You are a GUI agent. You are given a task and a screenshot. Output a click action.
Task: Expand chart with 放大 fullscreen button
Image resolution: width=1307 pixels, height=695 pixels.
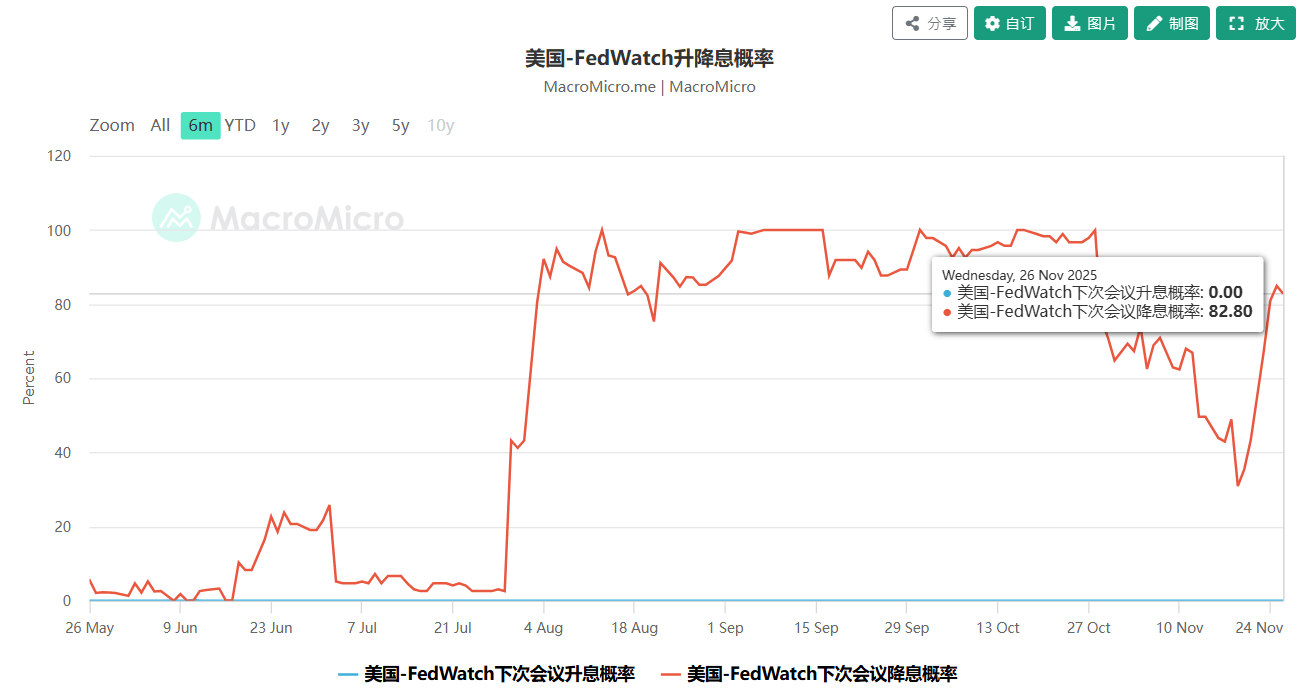1255,23
